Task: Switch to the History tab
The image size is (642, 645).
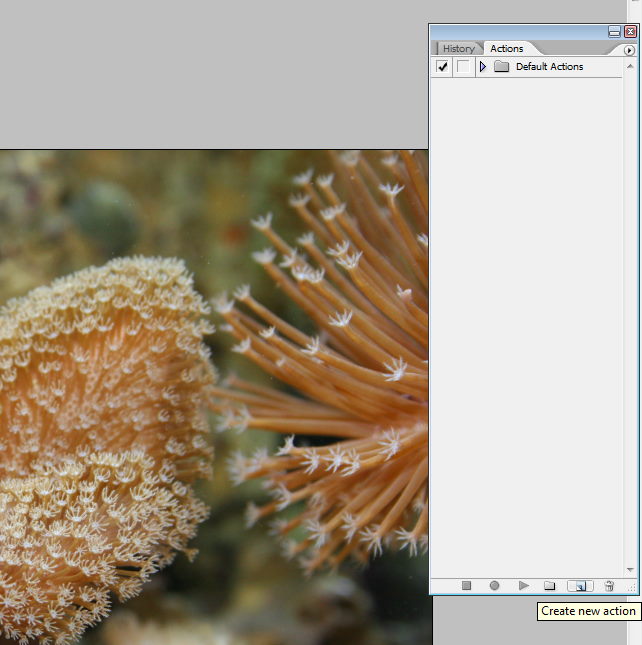Action: click(459, 48)
